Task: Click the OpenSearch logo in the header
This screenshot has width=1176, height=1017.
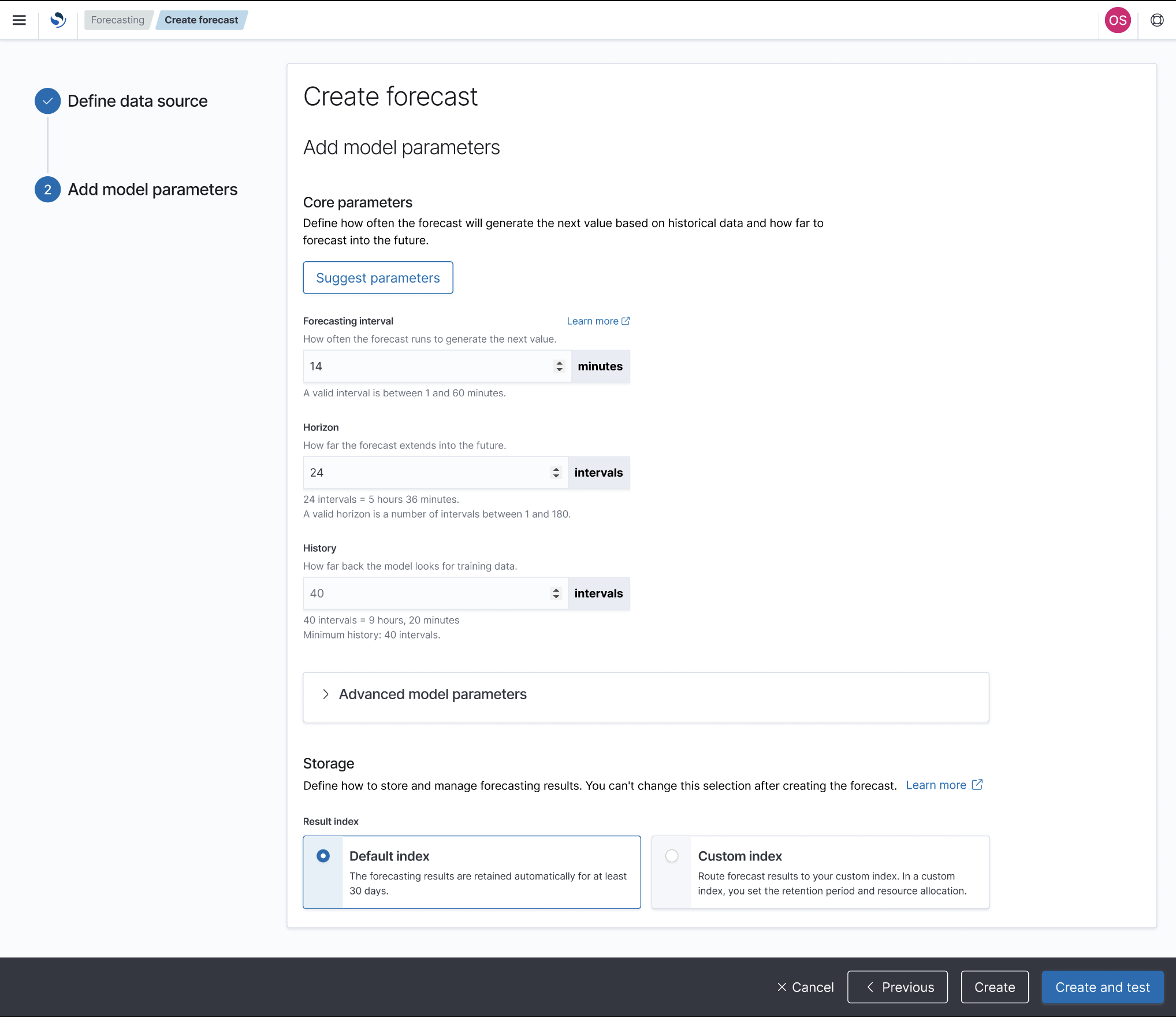Action: click(57, 20)
